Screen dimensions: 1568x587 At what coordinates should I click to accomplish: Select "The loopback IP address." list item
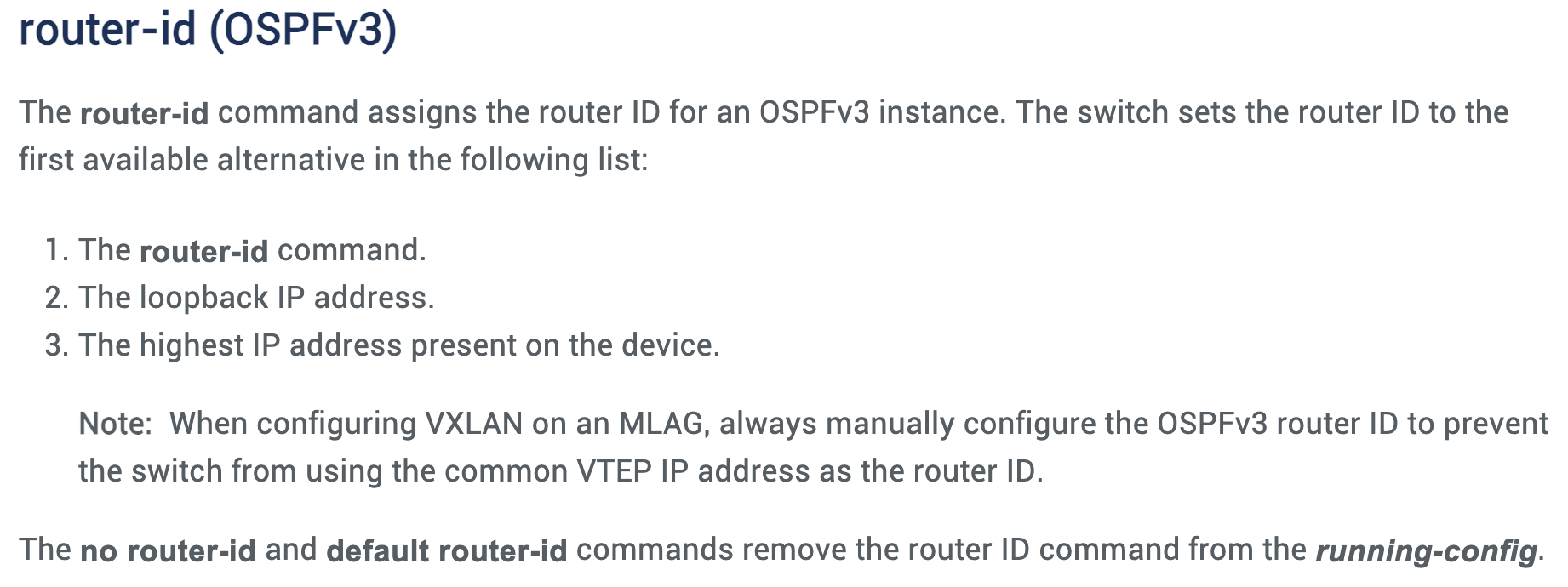click(x=256, y=299)
